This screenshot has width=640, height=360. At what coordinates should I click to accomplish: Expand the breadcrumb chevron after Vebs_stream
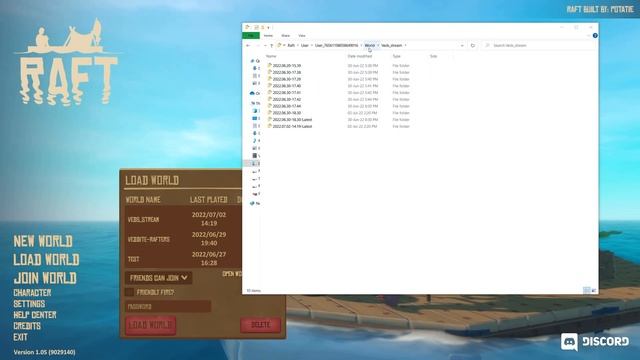(x=405, y=45)
